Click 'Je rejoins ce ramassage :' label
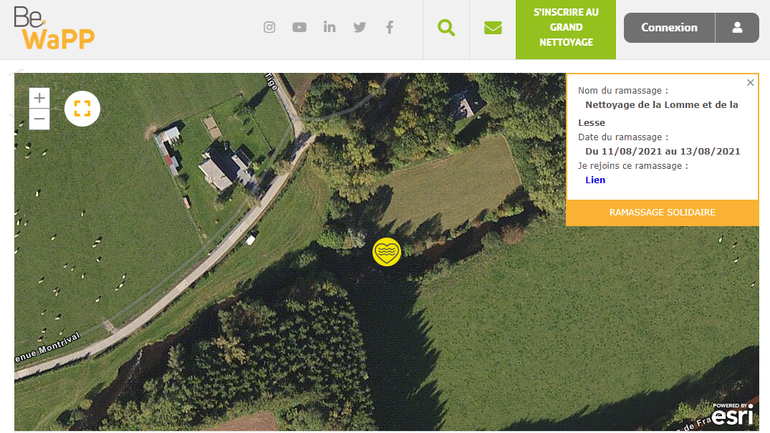This screenshot has width=770, height=433. pyautogui.click(x=632, y=165)
